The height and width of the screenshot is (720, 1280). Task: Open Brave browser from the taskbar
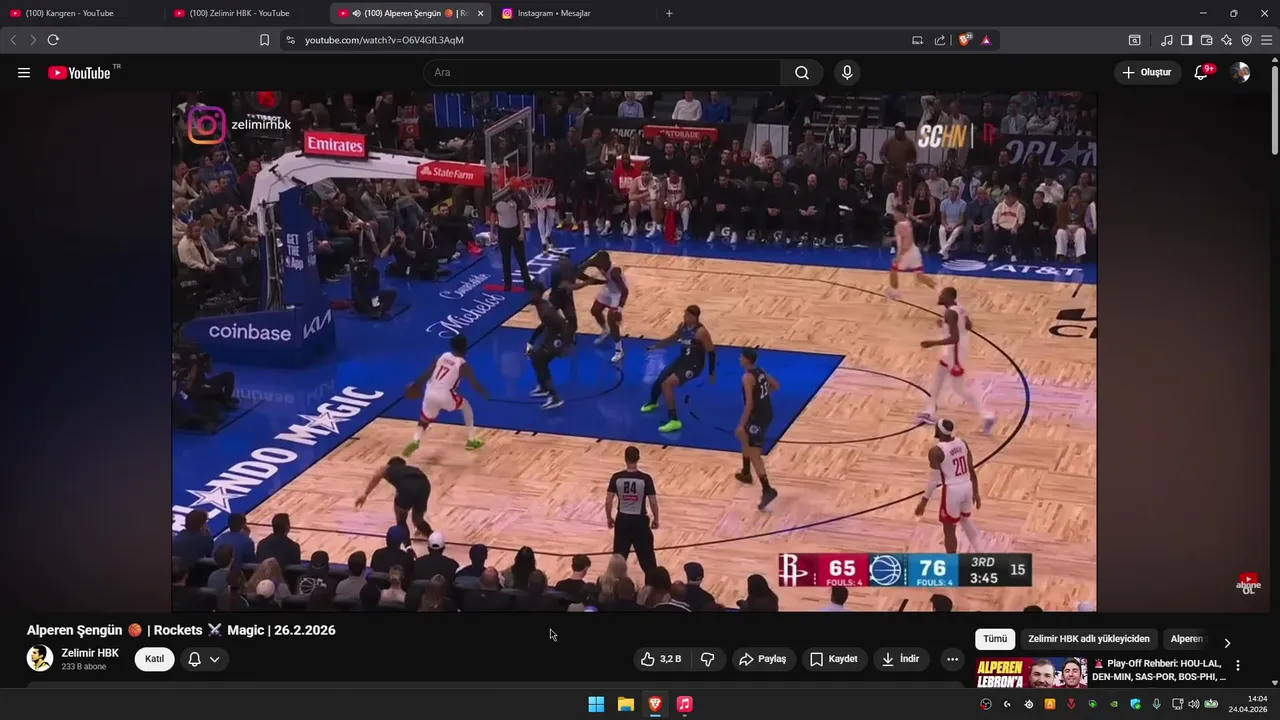(655, 704)
